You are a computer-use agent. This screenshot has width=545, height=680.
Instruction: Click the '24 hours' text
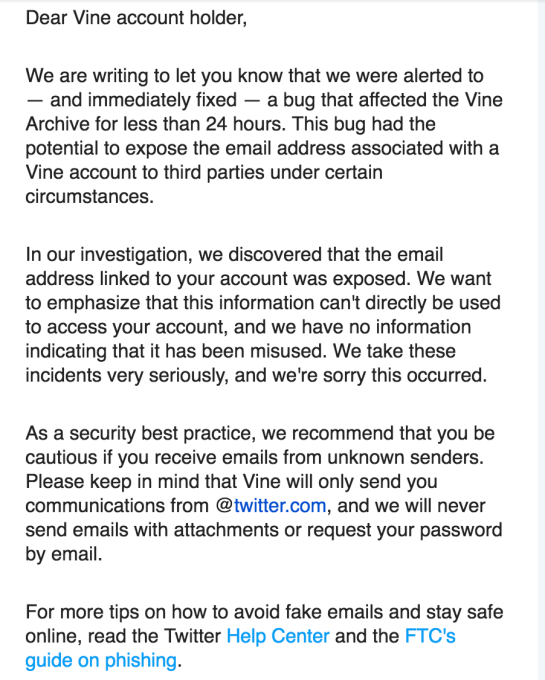pyautogui.click(x=245, y=124)
